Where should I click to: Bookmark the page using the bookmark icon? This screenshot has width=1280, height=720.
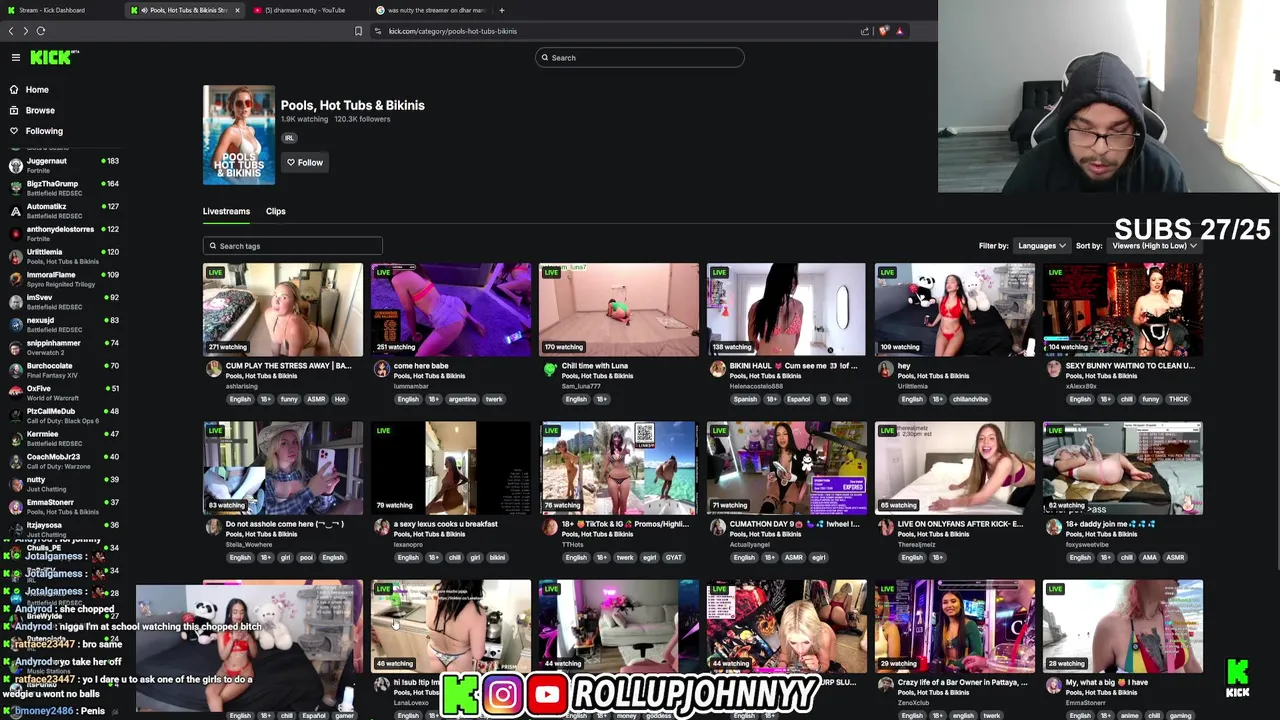(358, 31)
